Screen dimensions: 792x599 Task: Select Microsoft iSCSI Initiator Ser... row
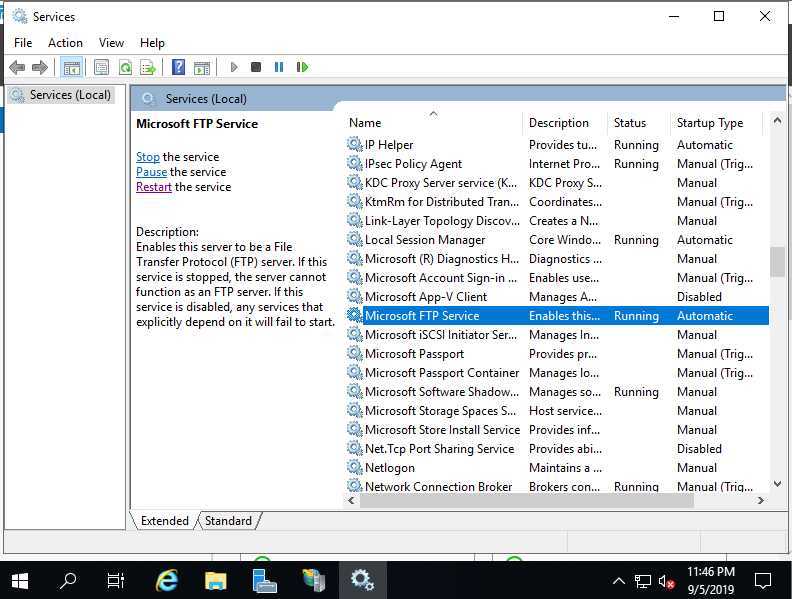point(558,335)
